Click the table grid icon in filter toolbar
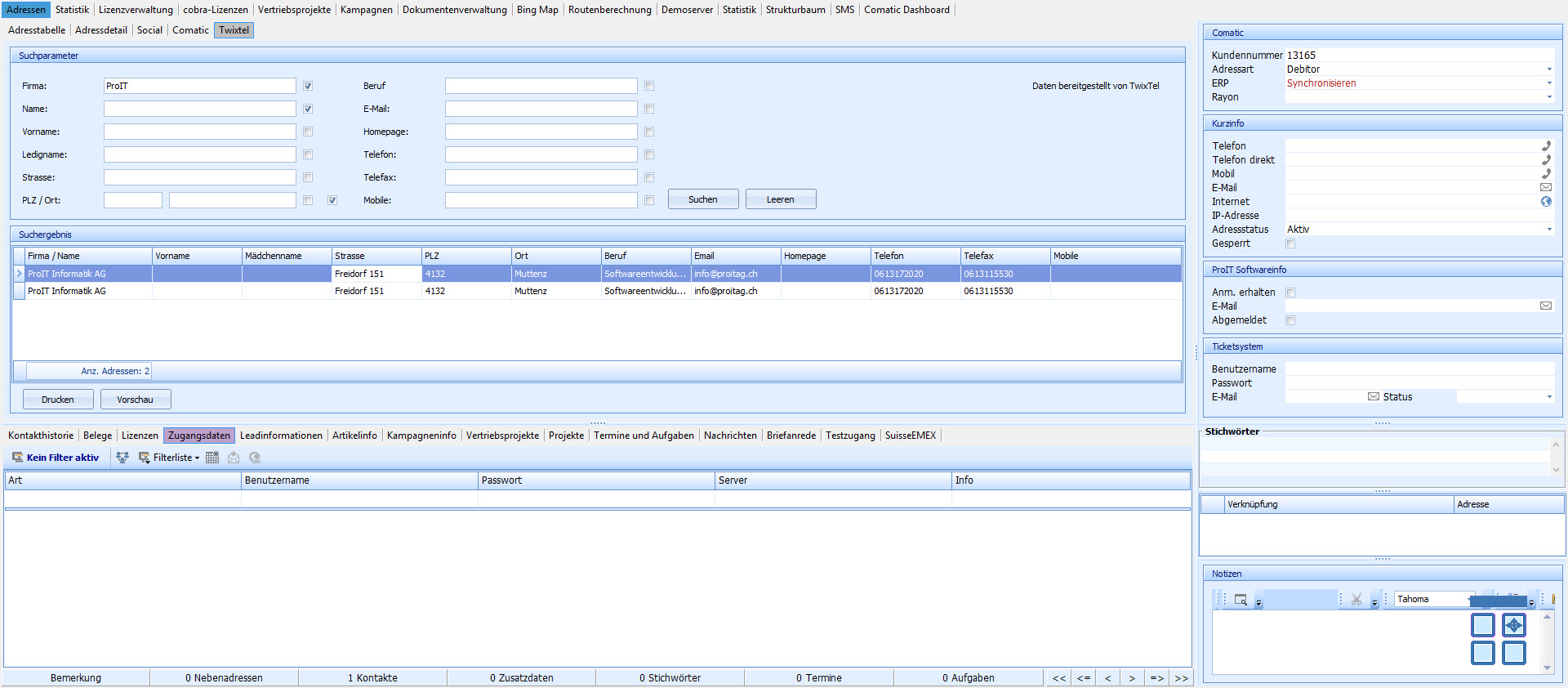This screenshot has width=1568, height=688. (x=212, y=458)
